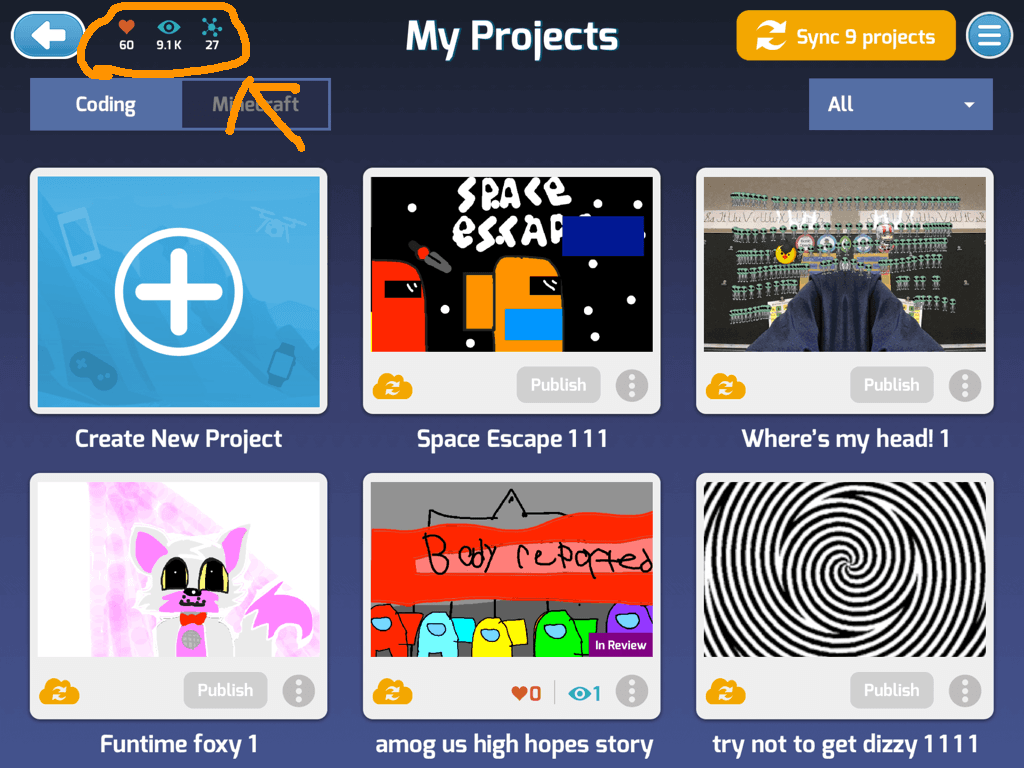Image resolution: width=1024 pixels, height=768 pixels.
Task: Click cloud sync icon on try not to get dizzy
Action: (726, 692)
